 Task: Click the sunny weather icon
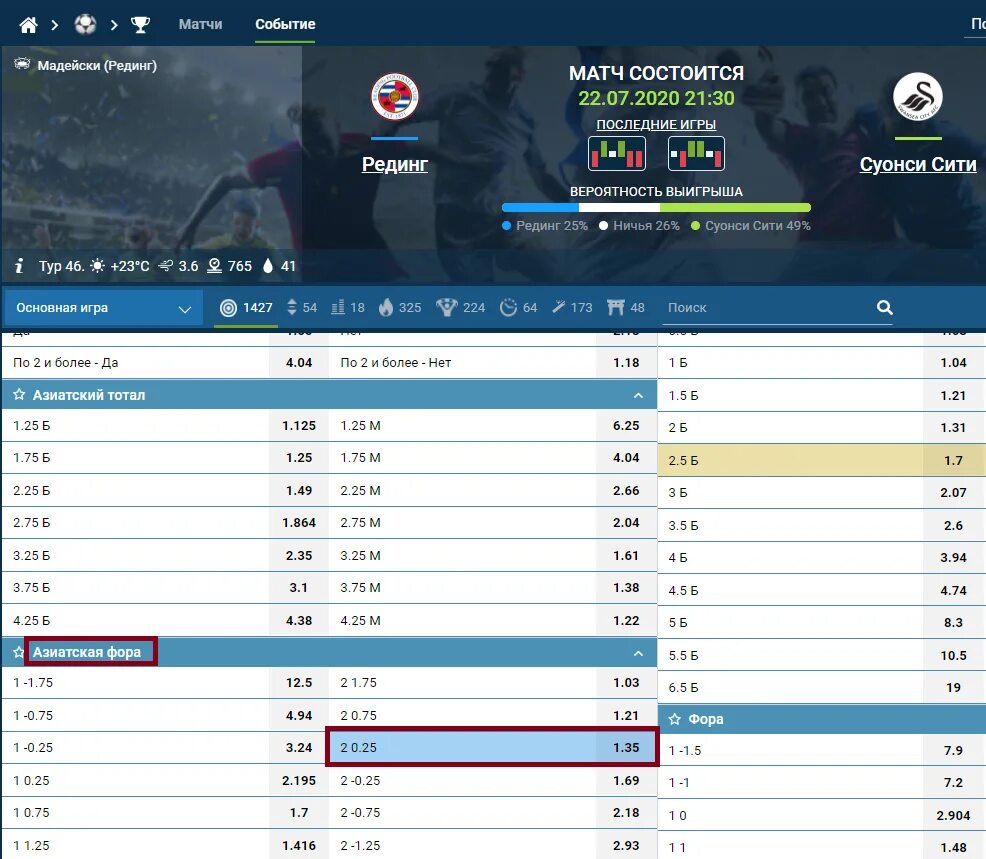(x=97, y=266)
